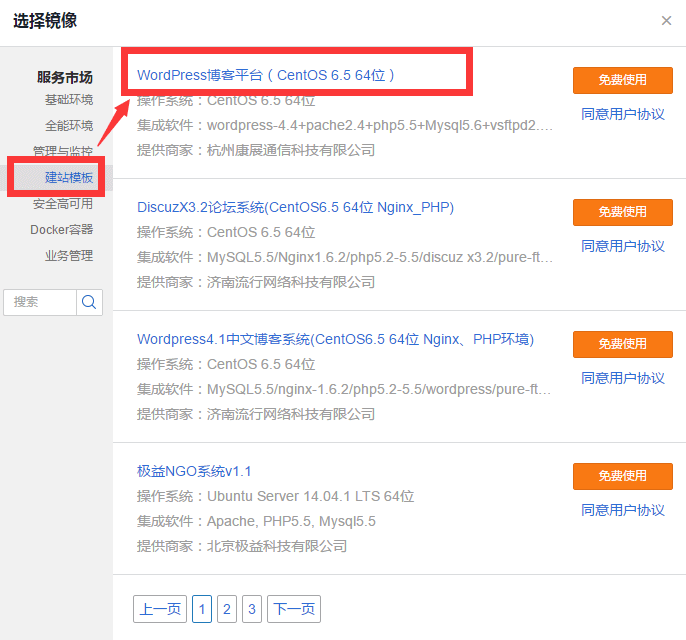This screenshot has width=686, height=640.
Task: Click the search magnifier icon
Action: (89, 302)
